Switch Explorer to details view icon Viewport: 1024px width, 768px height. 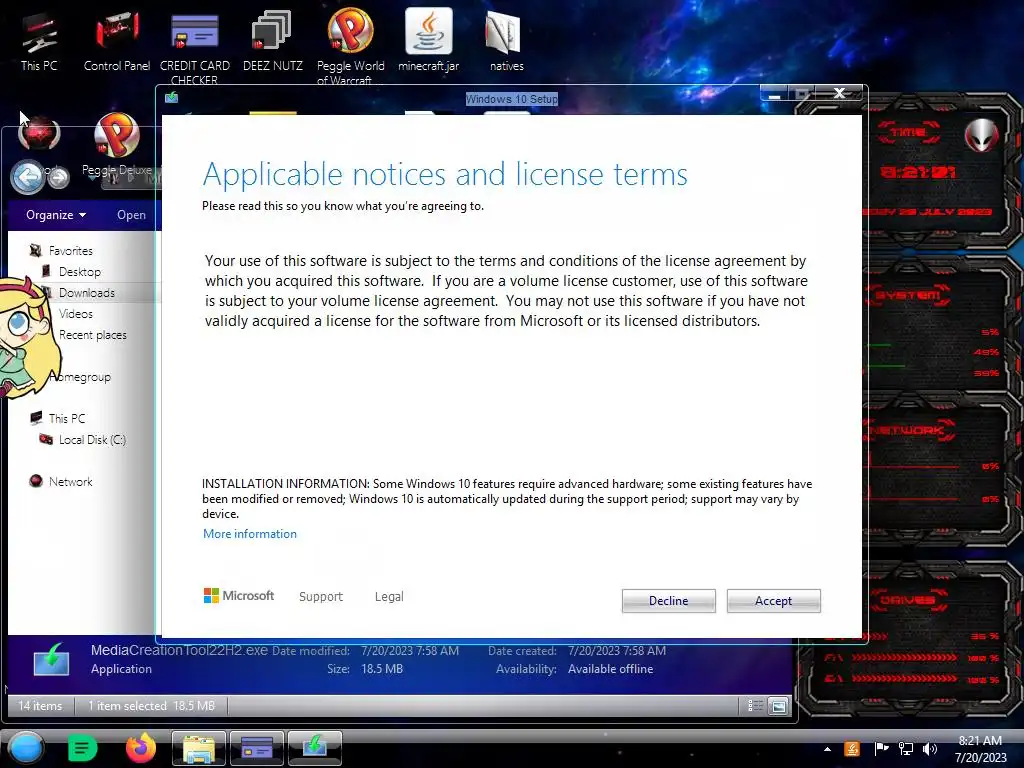coord(755,705)
